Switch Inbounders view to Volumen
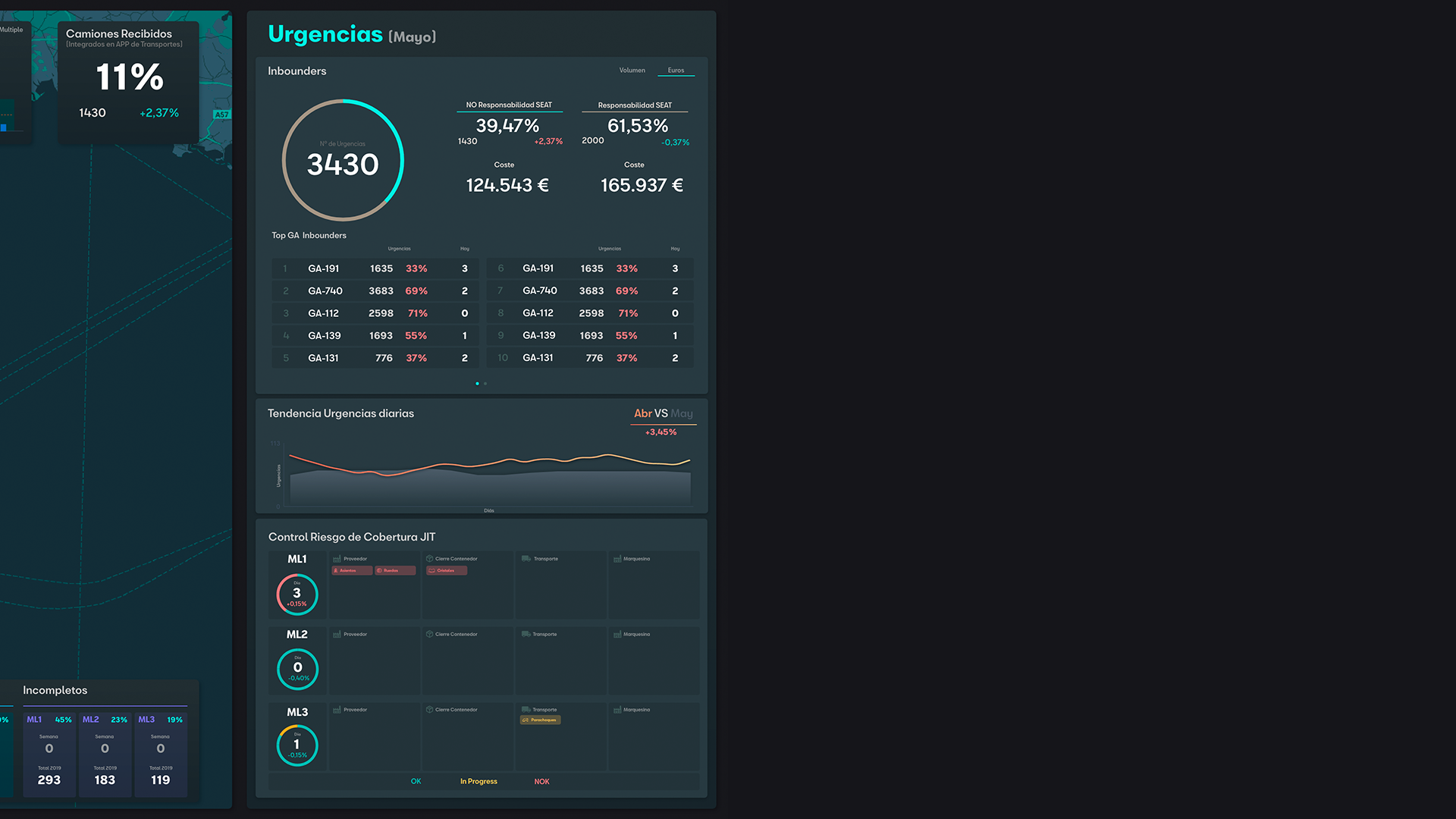Viewport: 1456px width, 819px height. (x=632, y=71)
